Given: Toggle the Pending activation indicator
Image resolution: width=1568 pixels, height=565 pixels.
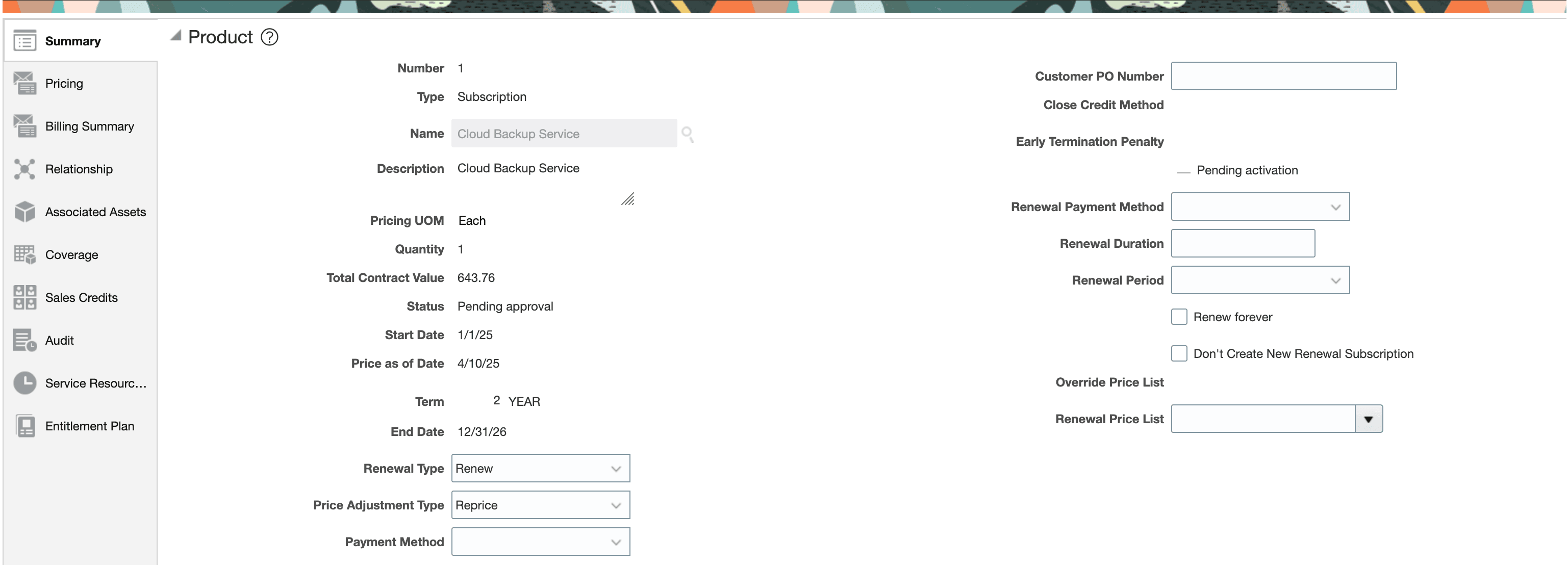Looking at the screenshot, I should (x=1183, y=171).
